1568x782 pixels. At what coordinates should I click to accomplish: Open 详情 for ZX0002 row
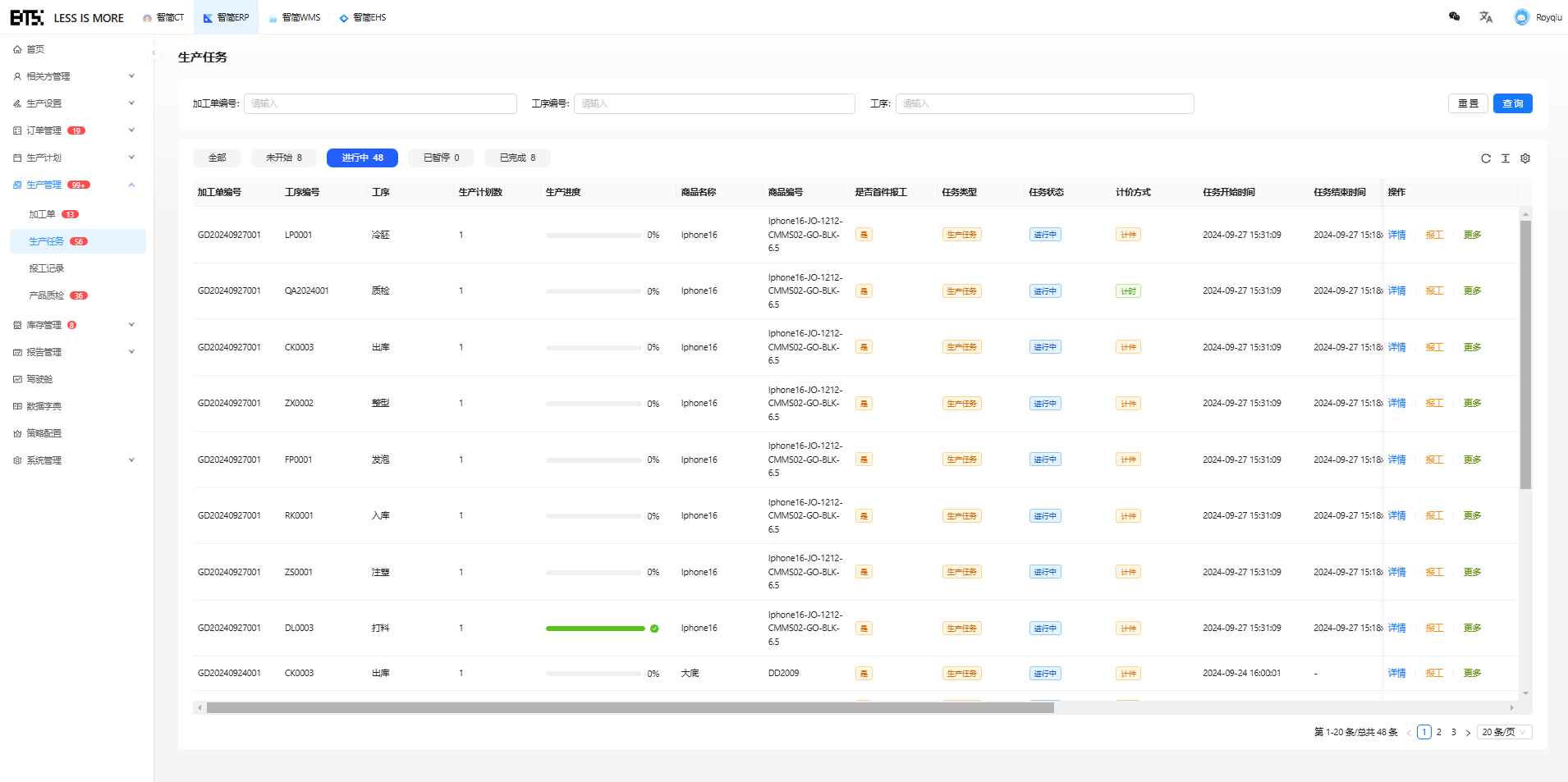point(1397,403)
